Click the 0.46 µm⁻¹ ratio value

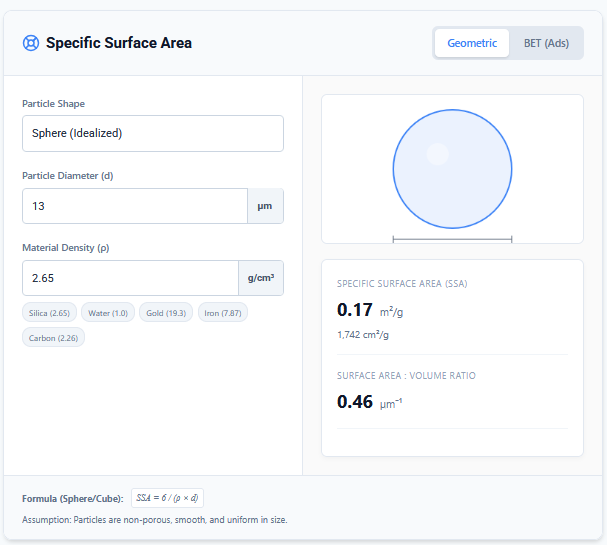(x=369, y=402)
